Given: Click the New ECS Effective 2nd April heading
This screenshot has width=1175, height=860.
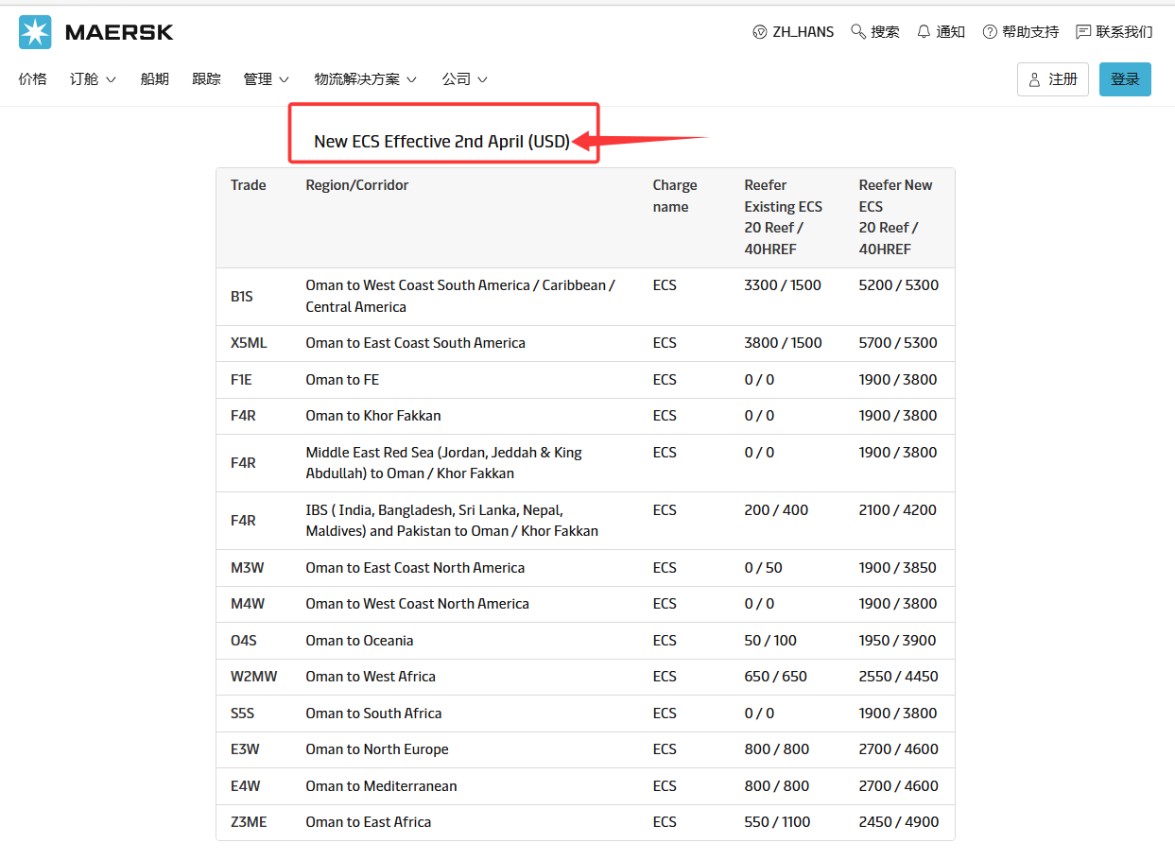Looking at the screenshot, I should pos(441,142).
